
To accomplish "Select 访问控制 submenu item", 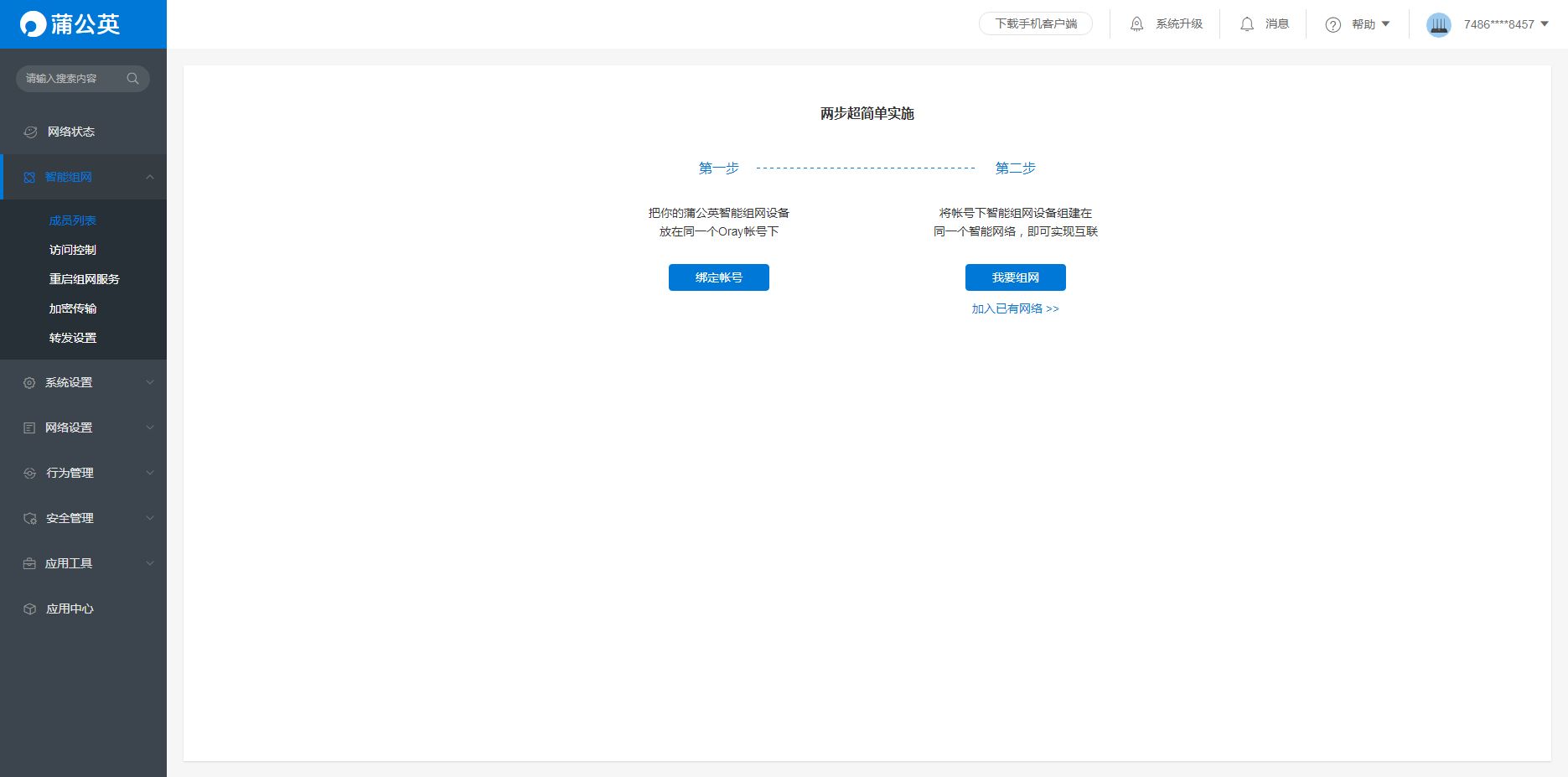I will pos(73,250).
